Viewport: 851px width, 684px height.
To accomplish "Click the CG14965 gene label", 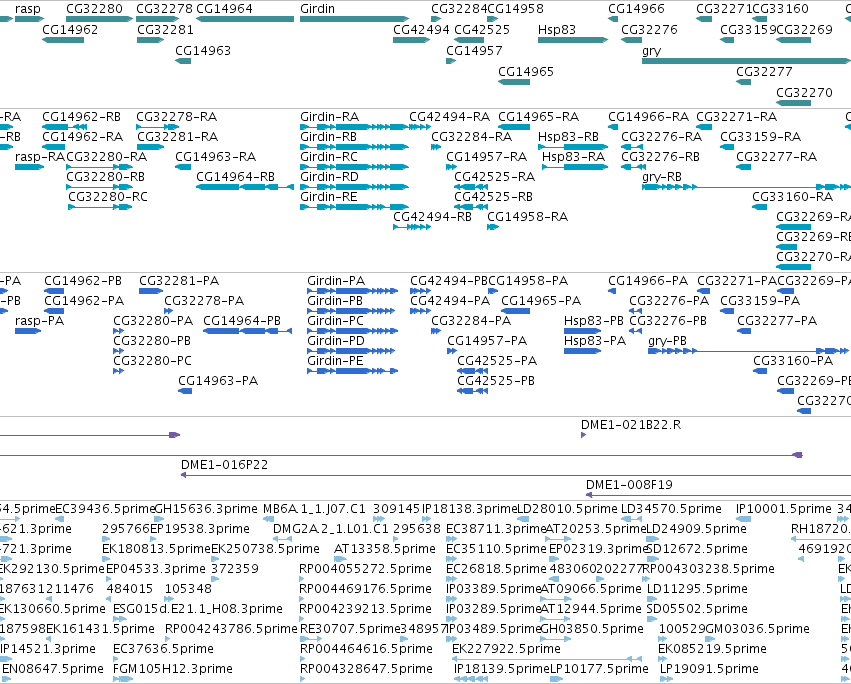I will pos(526,72).
